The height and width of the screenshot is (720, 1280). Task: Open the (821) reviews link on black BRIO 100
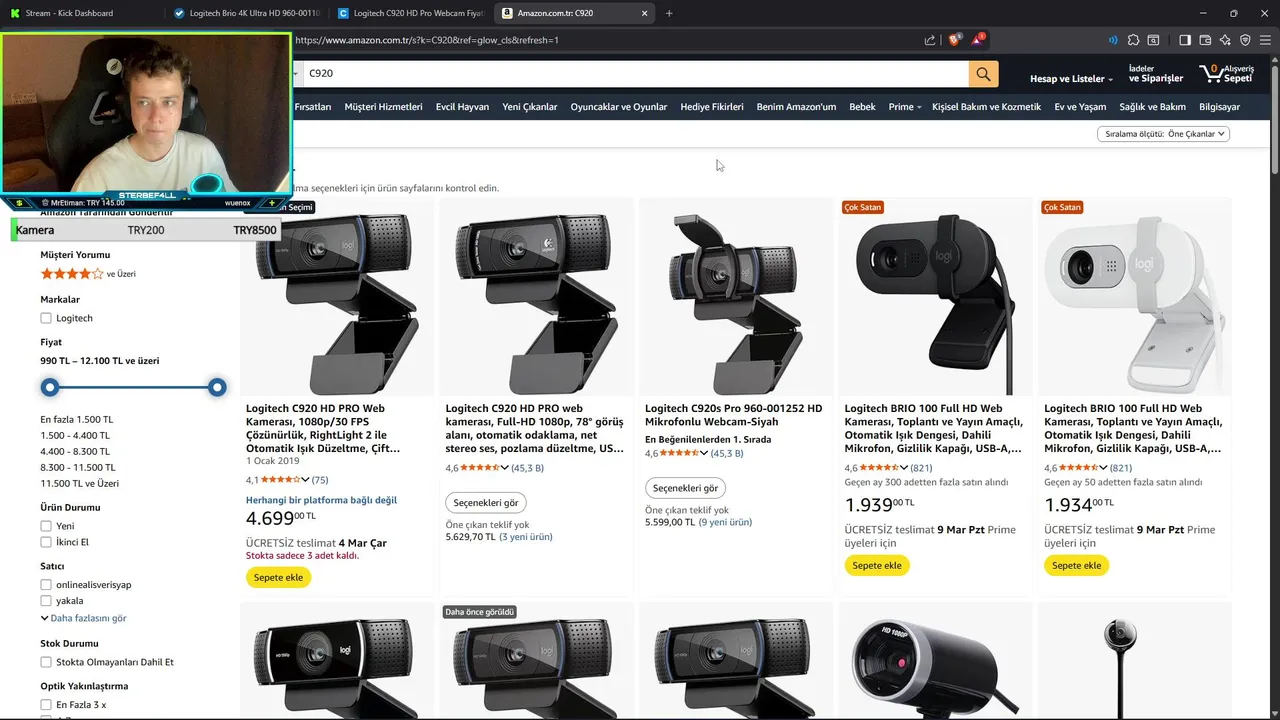pos(921,468)
